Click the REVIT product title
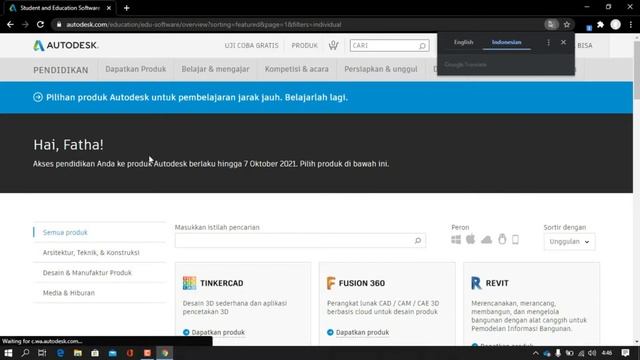This screenshot has height=360, width=640. click(x=497, y=283)
